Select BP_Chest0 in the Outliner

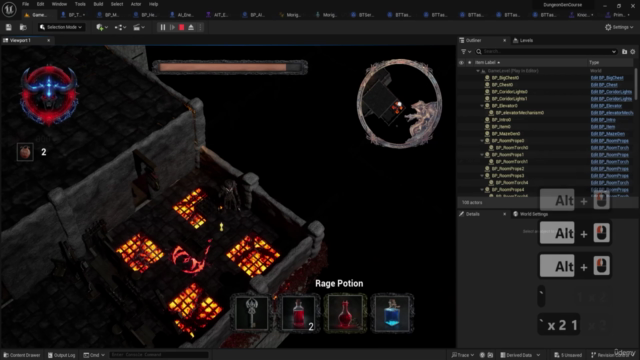coord(502,85)
